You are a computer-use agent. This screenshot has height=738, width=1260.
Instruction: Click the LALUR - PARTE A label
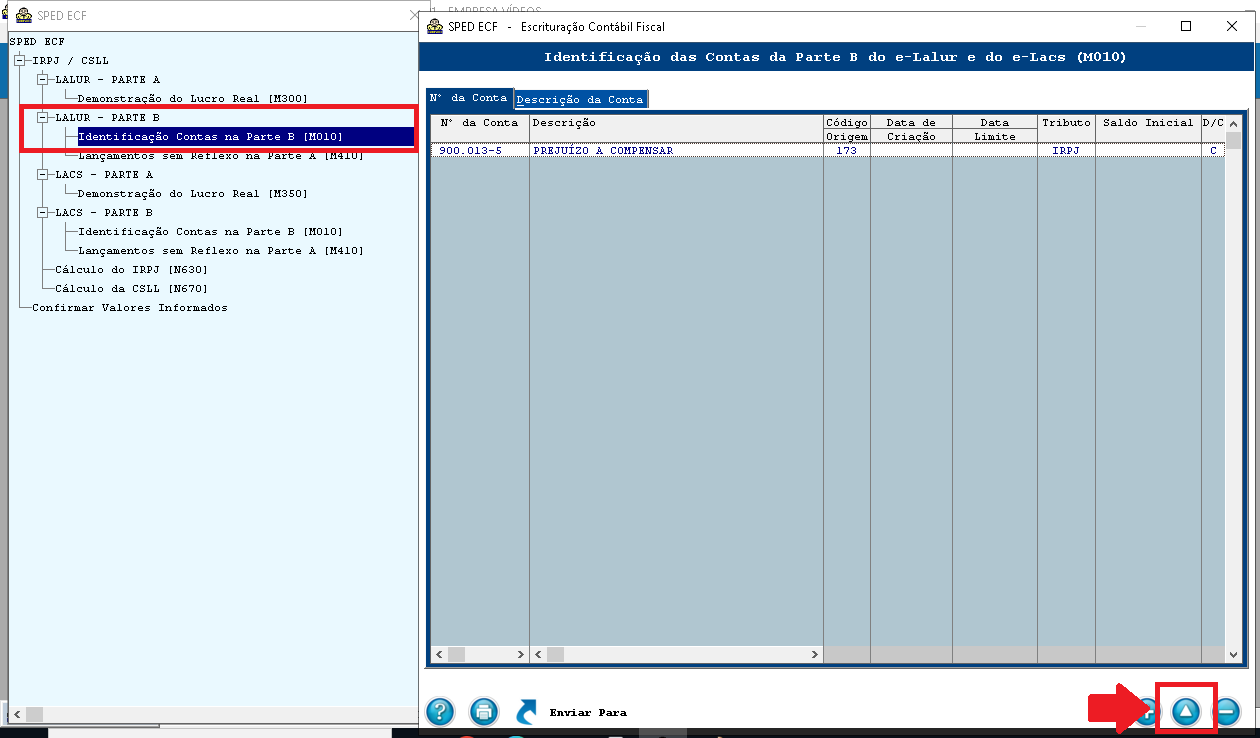[x=108, y=79]
